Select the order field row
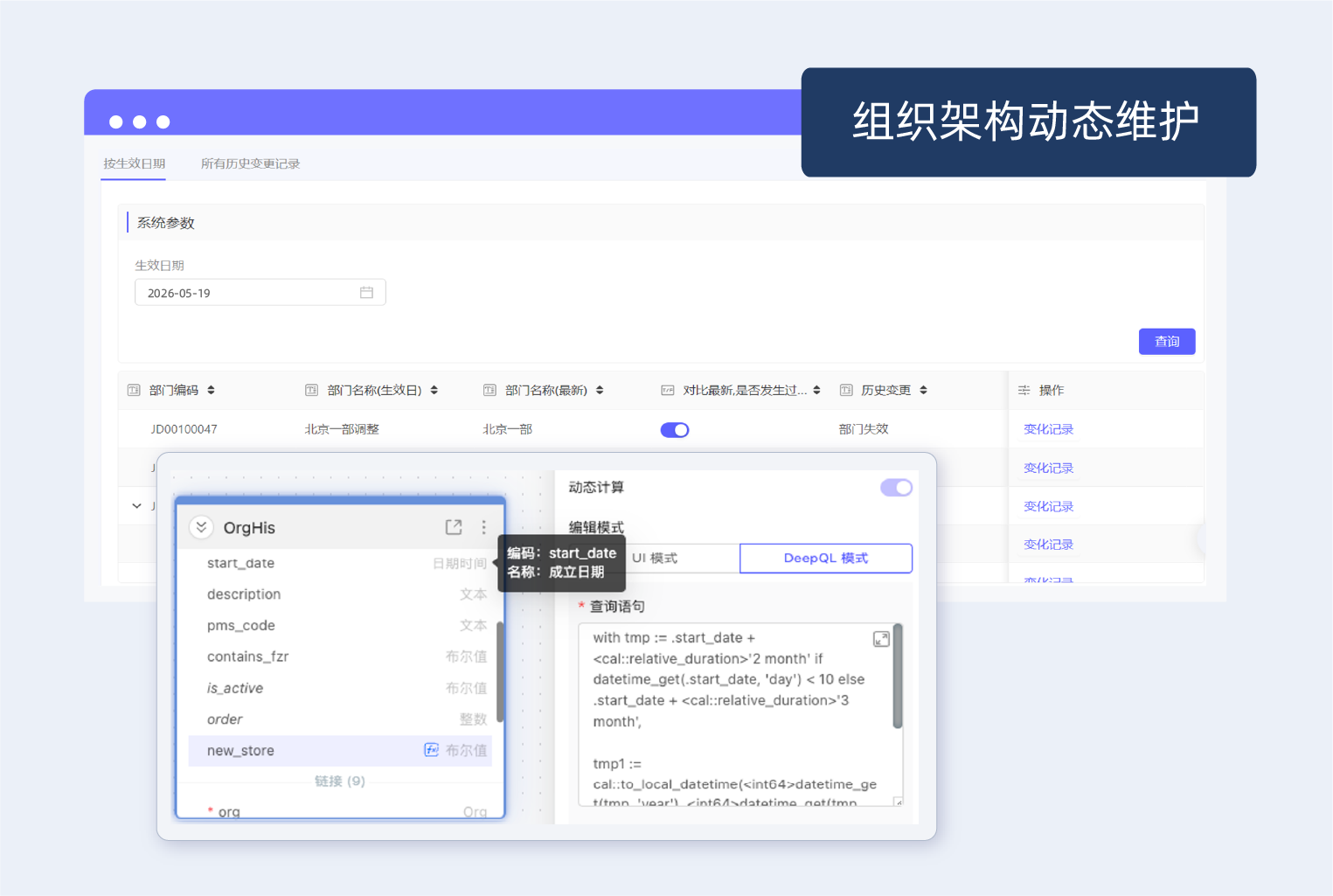 (x=340, y=719)
